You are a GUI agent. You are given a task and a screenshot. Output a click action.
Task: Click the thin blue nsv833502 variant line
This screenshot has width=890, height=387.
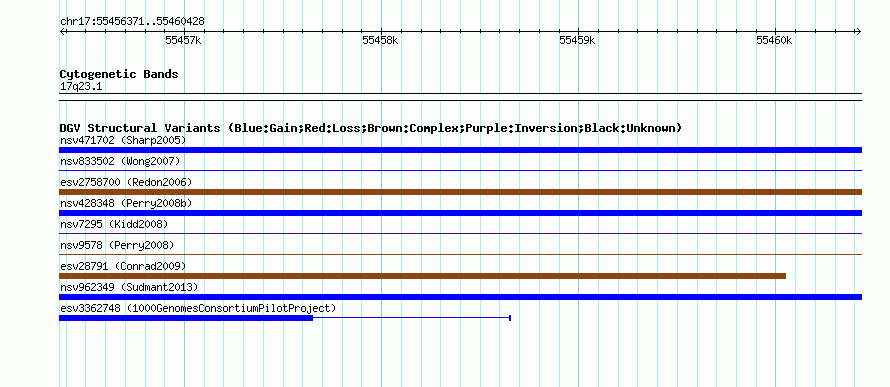(460, 170)
